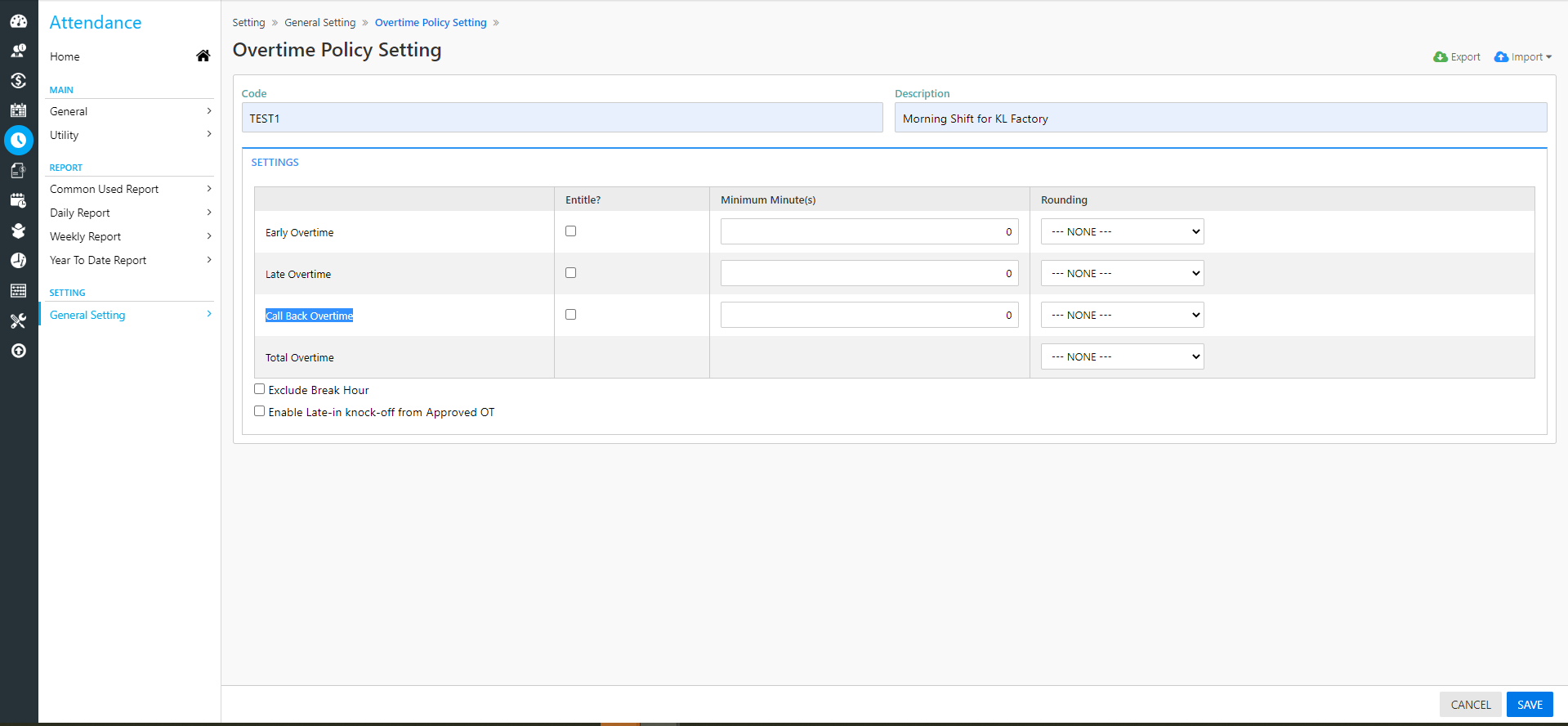
Task: Tick the Call Back Overtime entitle checkbox
Action: click(x=570, y=315)
